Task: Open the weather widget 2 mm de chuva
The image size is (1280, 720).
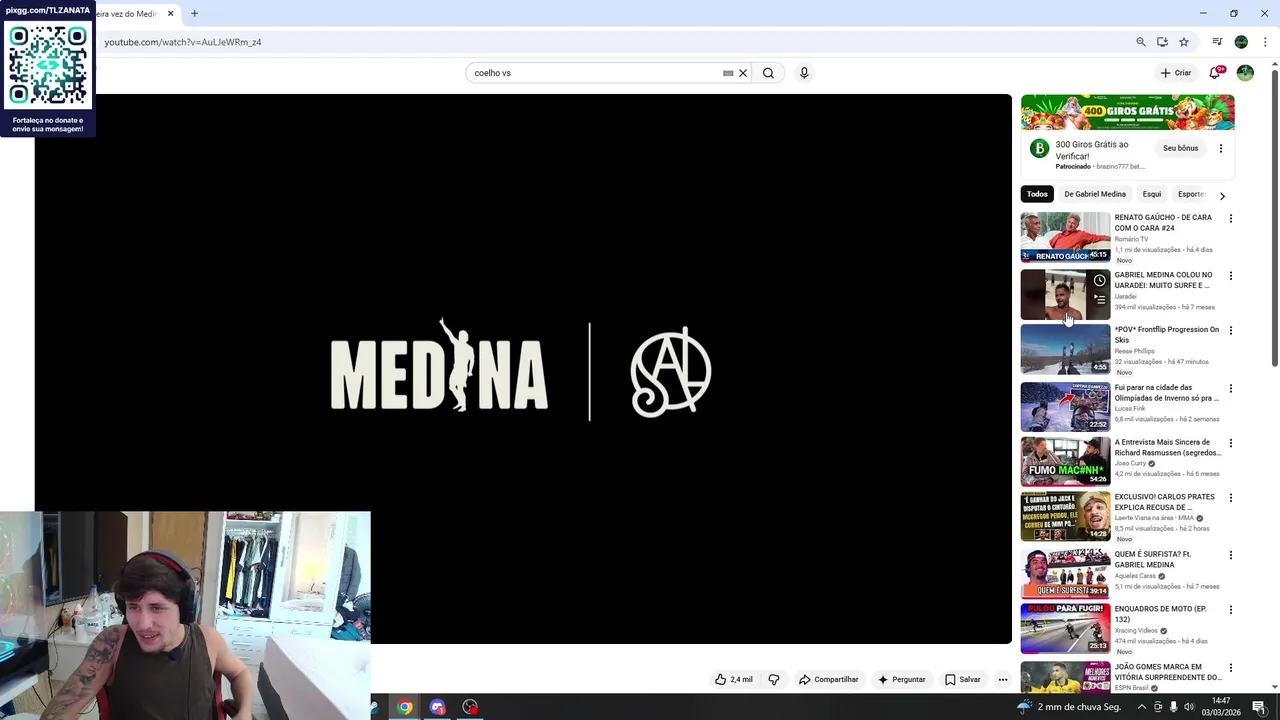Action: coord(1070,707)
